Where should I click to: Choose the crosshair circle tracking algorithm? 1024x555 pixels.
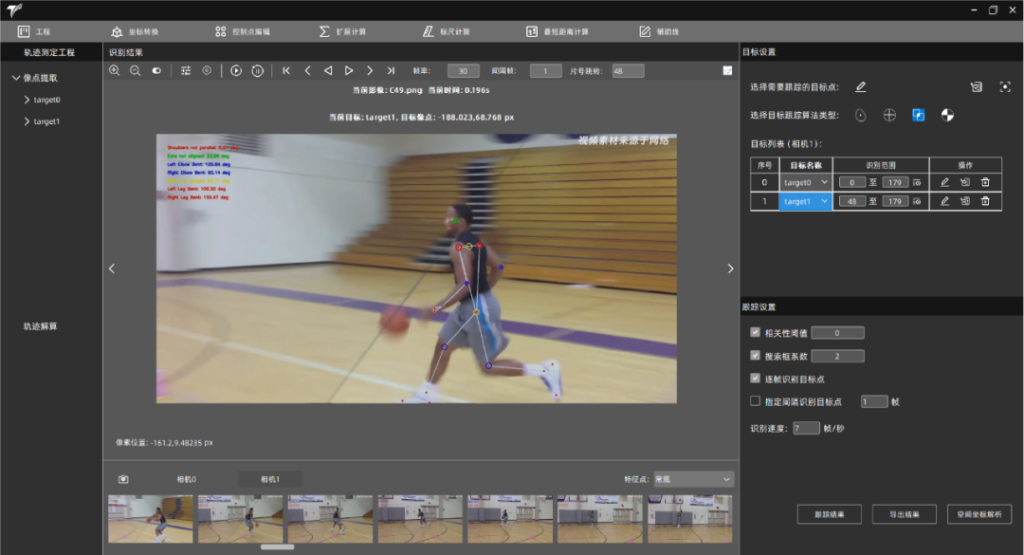click(889, 115)
